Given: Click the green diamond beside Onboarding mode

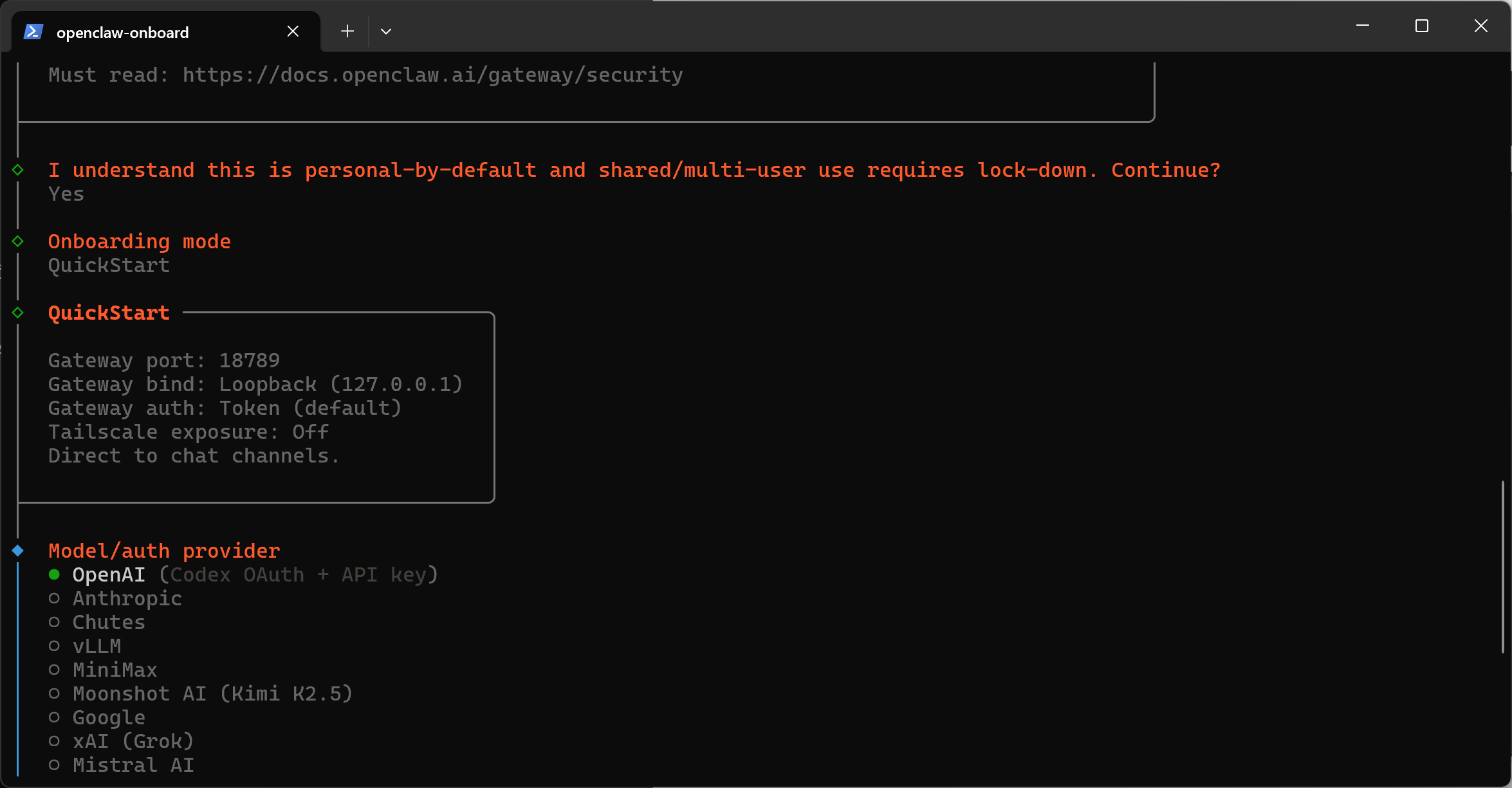Looking at the screenshot, I should click(18, 241).
